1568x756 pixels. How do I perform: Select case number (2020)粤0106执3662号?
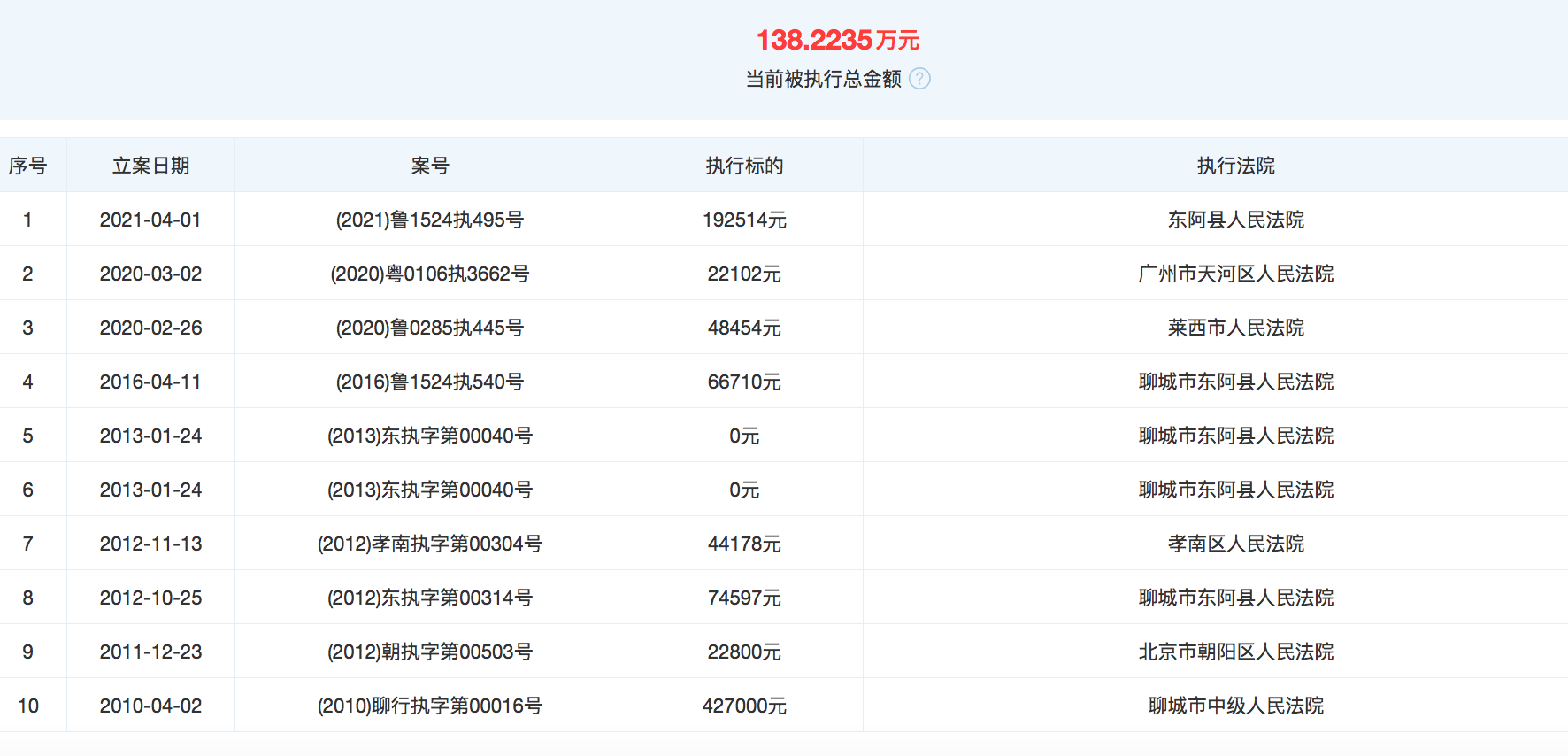(430, 274)
